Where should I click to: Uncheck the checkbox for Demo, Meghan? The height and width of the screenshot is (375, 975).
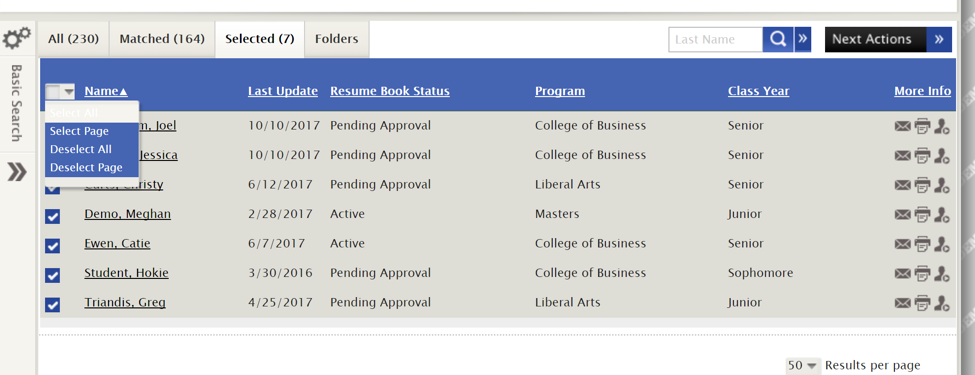tap(53, 216)
